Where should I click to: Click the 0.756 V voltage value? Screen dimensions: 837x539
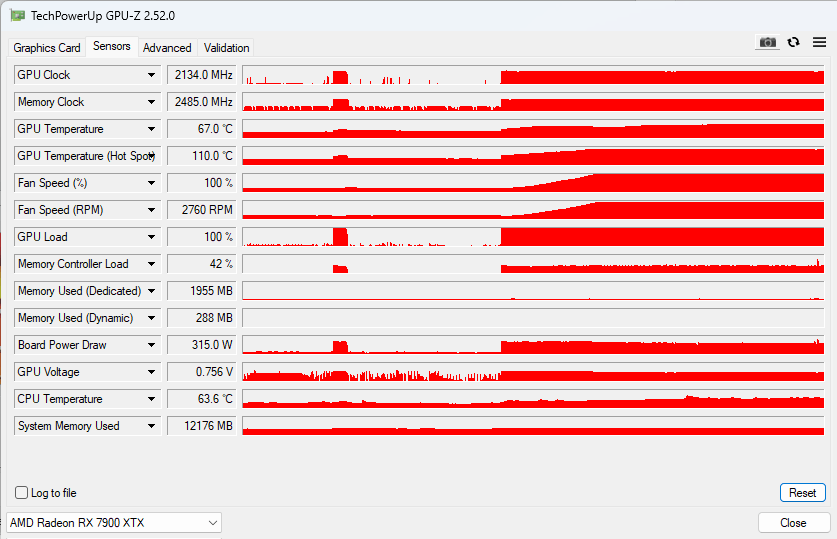pos(202,372)
